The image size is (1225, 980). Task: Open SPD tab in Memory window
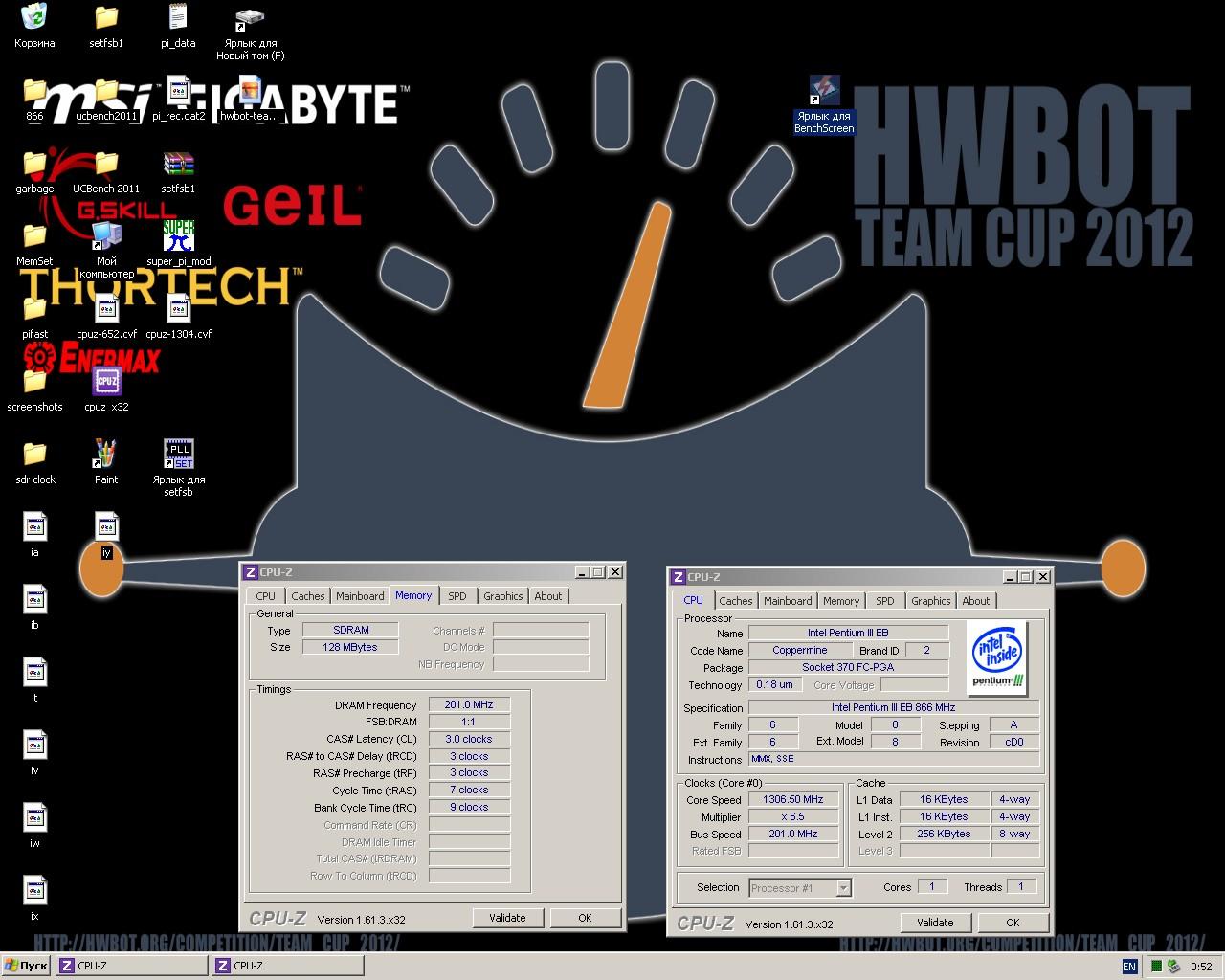point(457,596)
